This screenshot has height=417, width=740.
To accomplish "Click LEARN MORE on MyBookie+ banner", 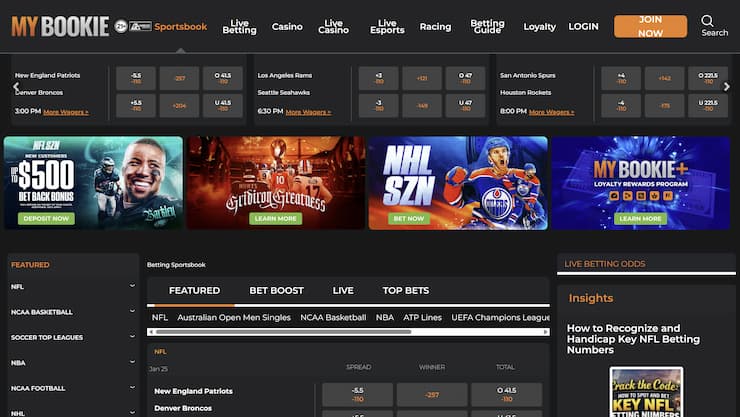I will tap(640, 218).
